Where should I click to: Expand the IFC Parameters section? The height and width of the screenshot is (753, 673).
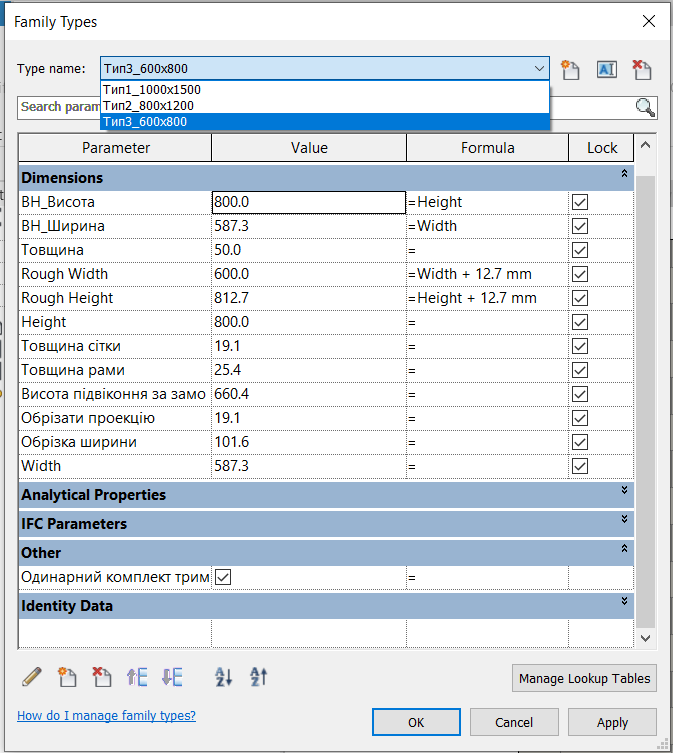point(624,520)
